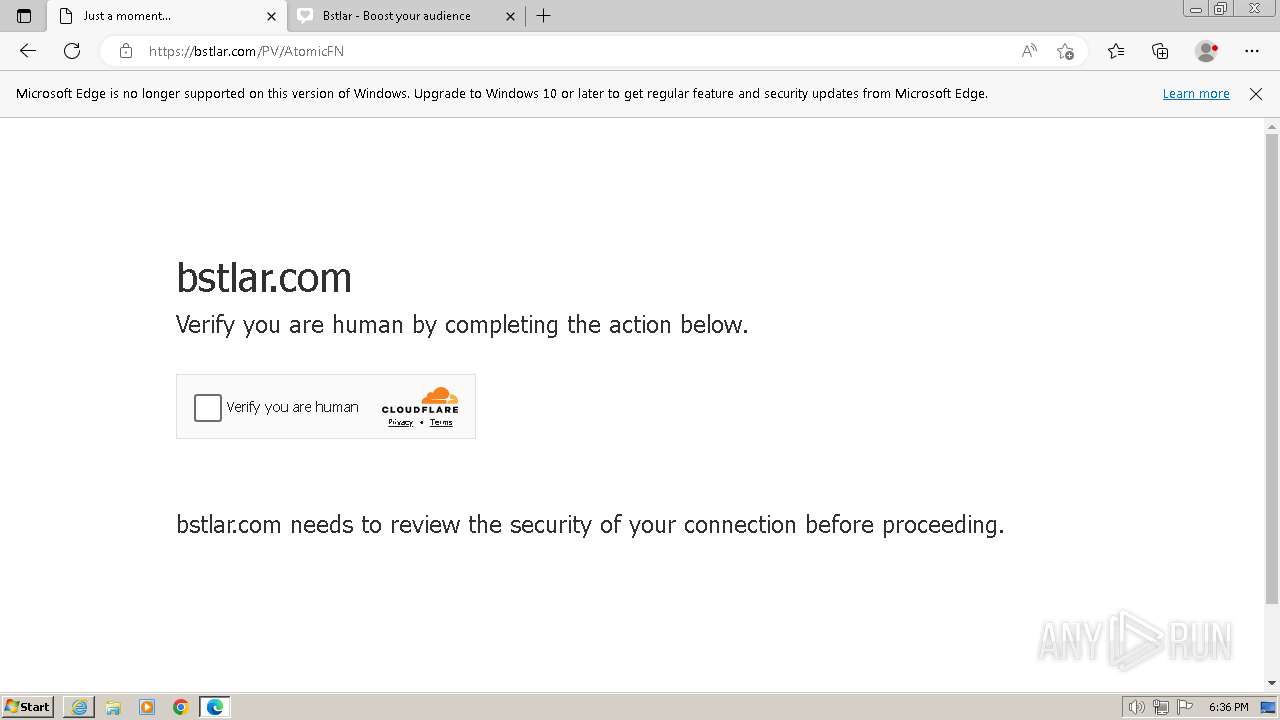
Task: Open Cloudflare Terms link
Action: coord(441,422)
